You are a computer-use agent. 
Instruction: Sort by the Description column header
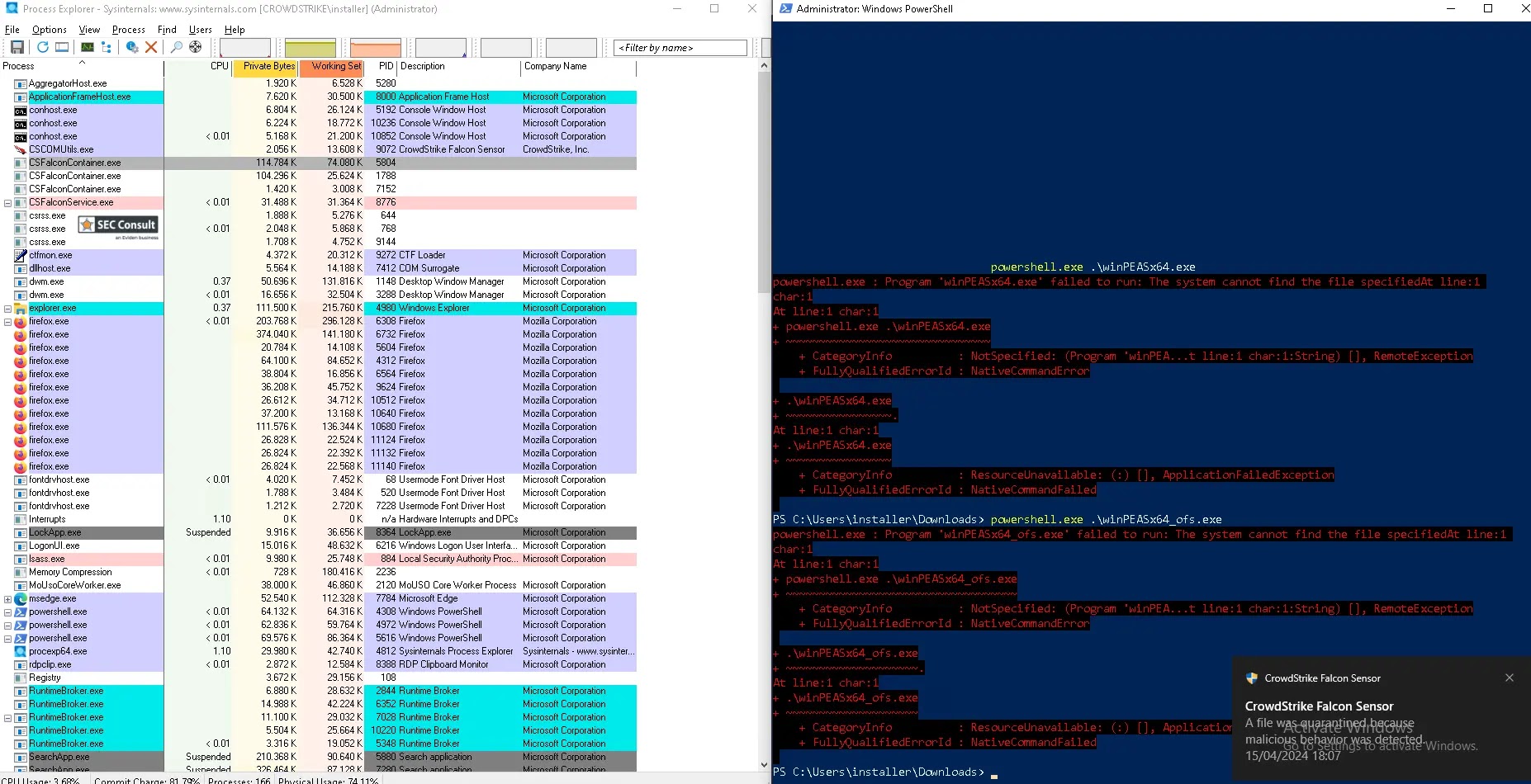(x=459, y=66)
